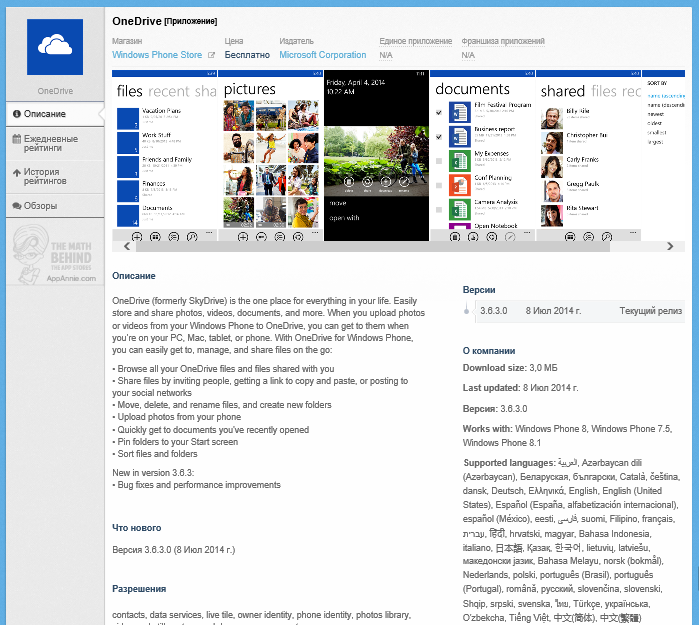Click the calendar icon beside Ежедневные рейтинги
This screenshot has width=699, height=625.
coord(16,139)
